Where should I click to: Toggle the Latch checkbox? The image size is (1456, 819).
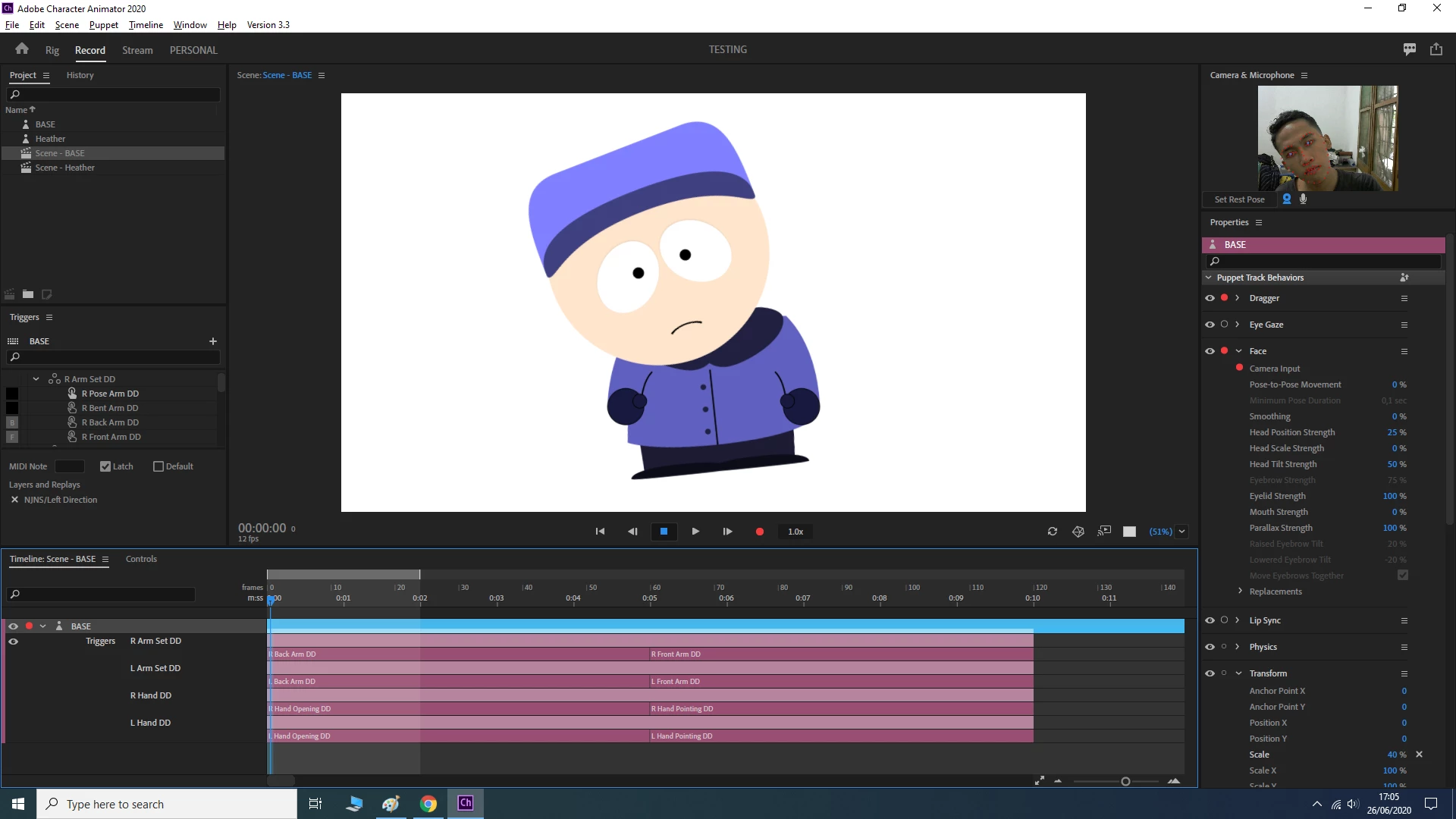click(x=105, y=466)
